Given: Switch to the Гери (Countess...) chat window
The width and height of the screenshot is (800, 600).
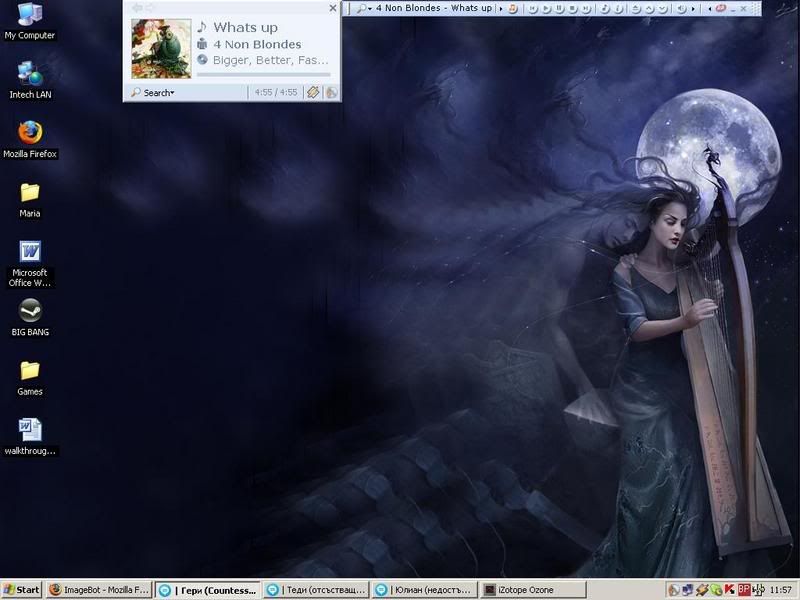Looking at the screenshot, I should point(208,590).
